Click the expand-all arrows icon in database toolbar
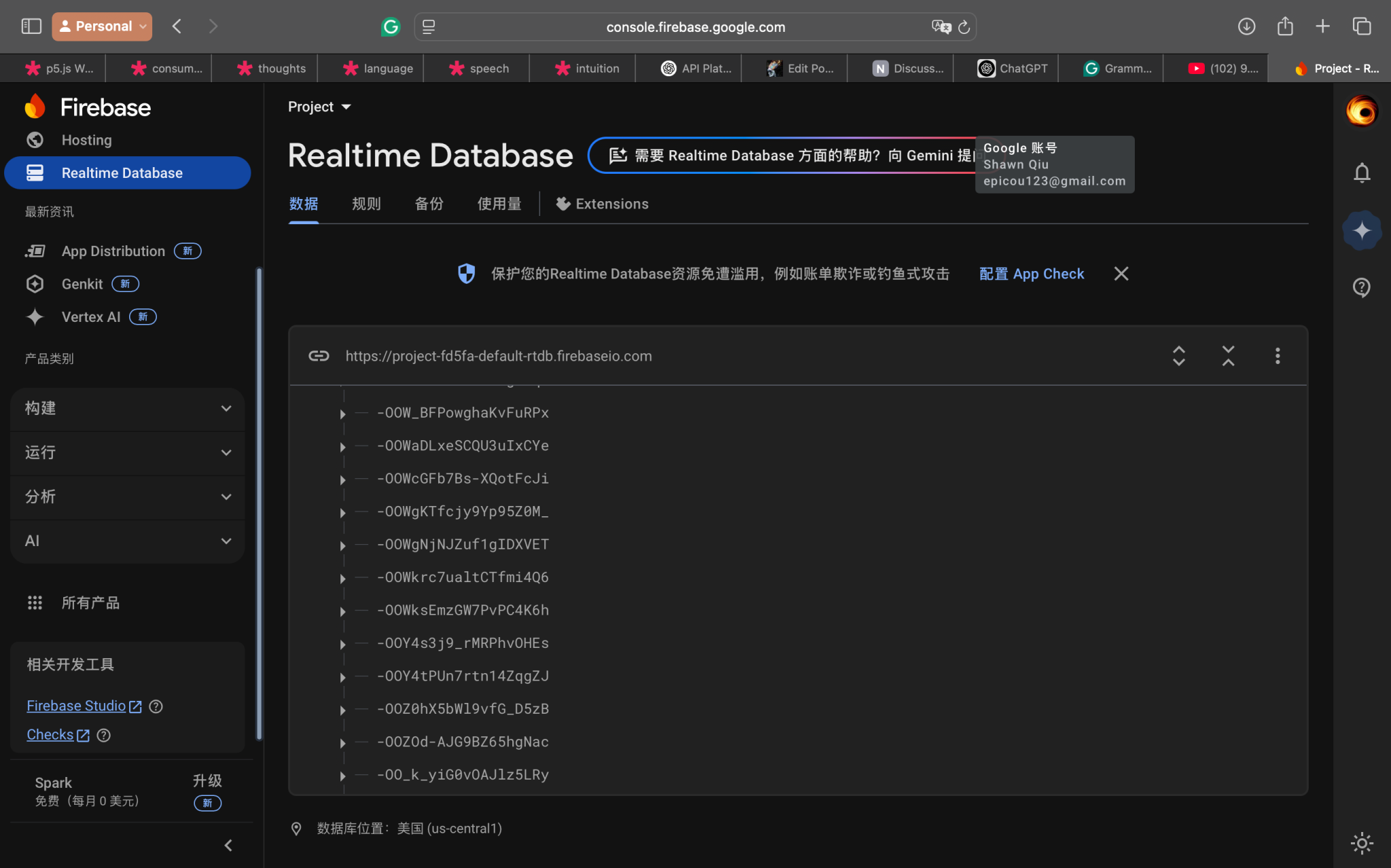 pos(1179,356)
